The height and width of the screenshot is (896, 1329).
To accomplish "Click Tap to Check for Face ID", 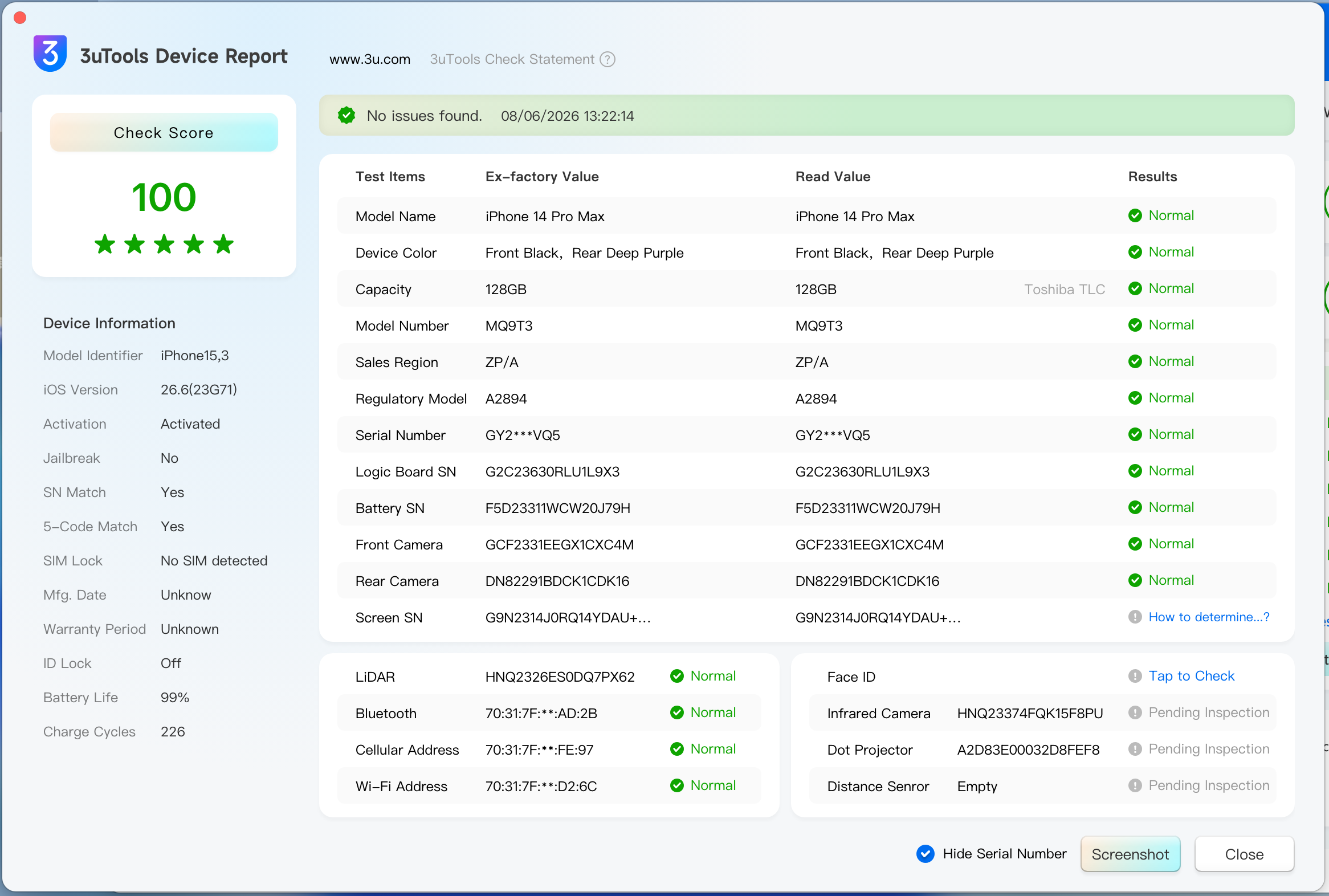I will (x=1191, y=676).
